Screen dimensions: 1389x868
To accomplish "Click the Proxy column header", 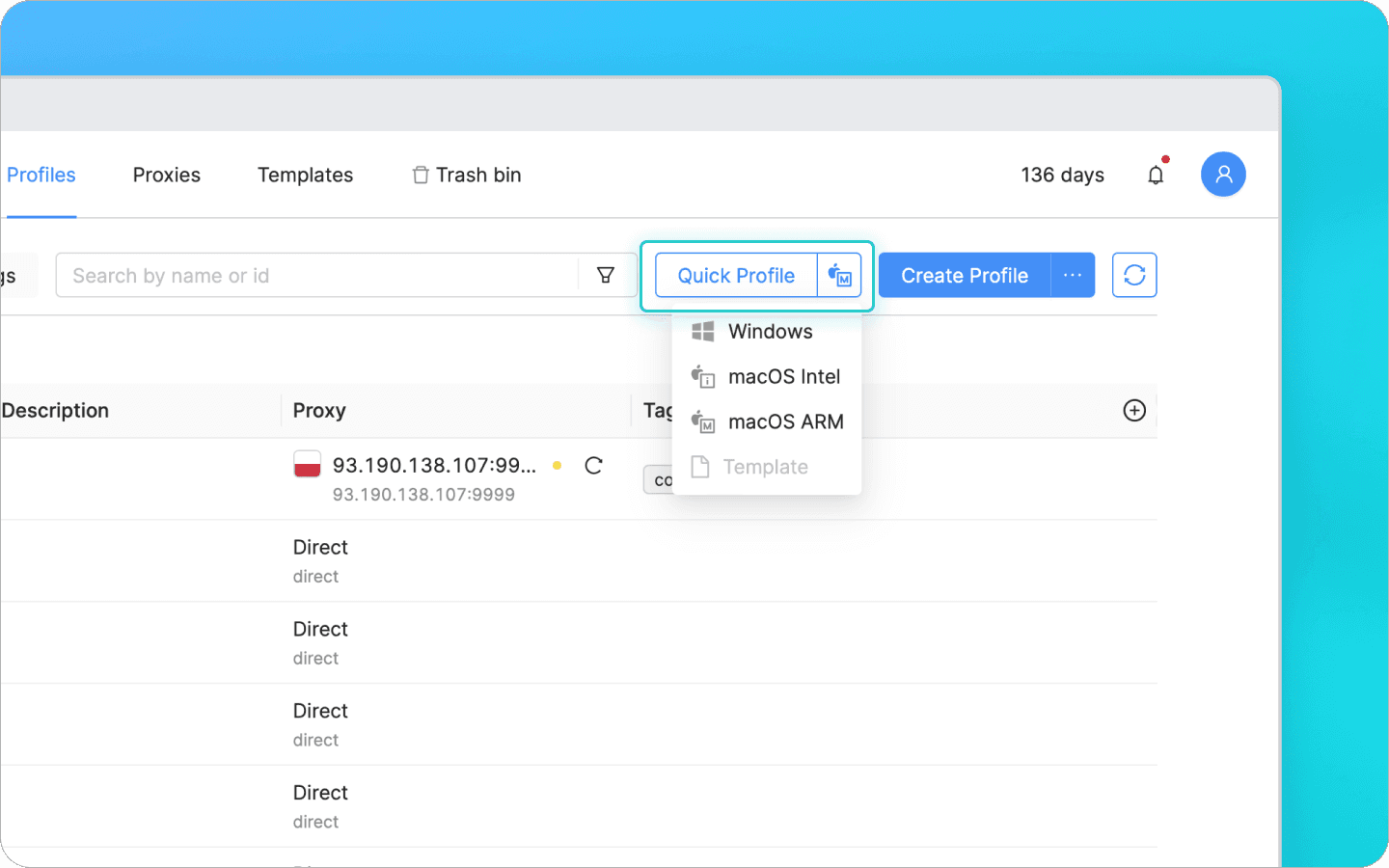I will (x=319, y=411).
